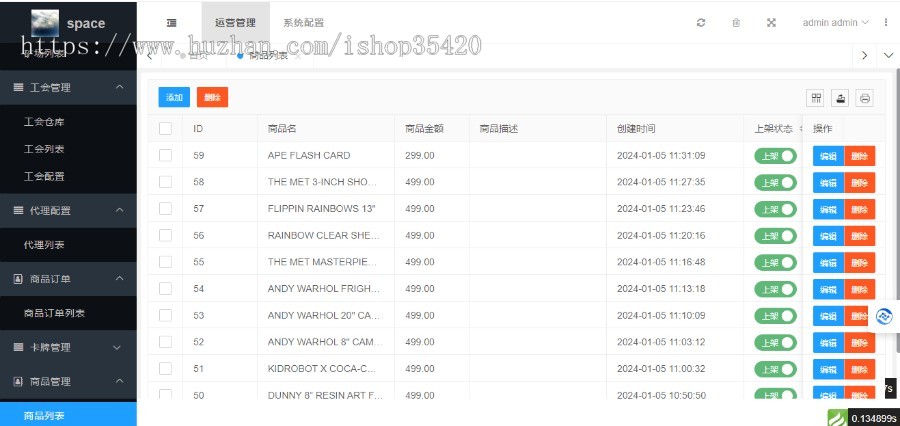Click 删除 for APE FLASH CARD
The width and height of the screenshot is (900, 426).
pos(860,156)
